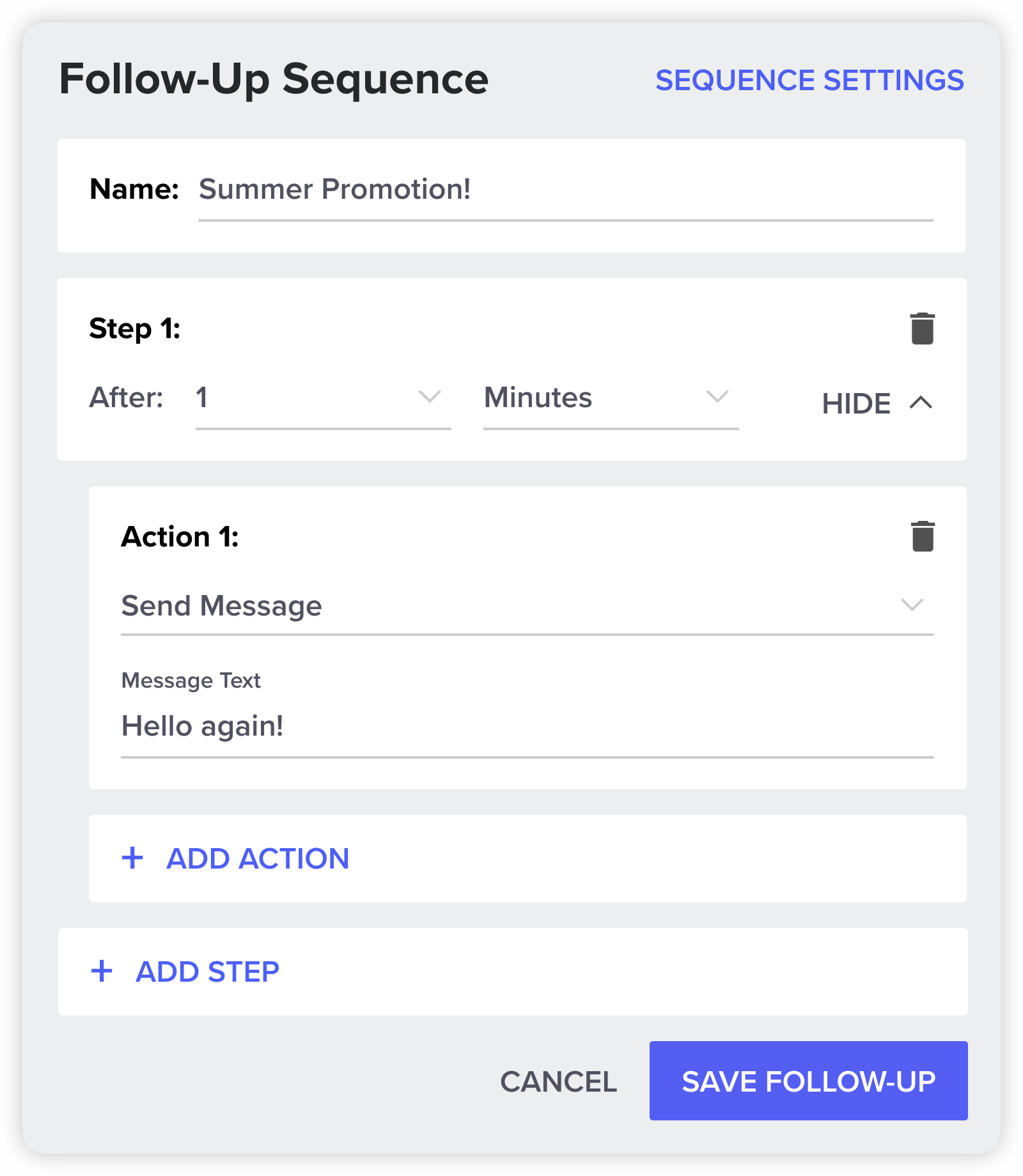Edit the Message Text field Hello again!
Viewport: 1023px width, 1176px height.
click(x=527, y=729)
